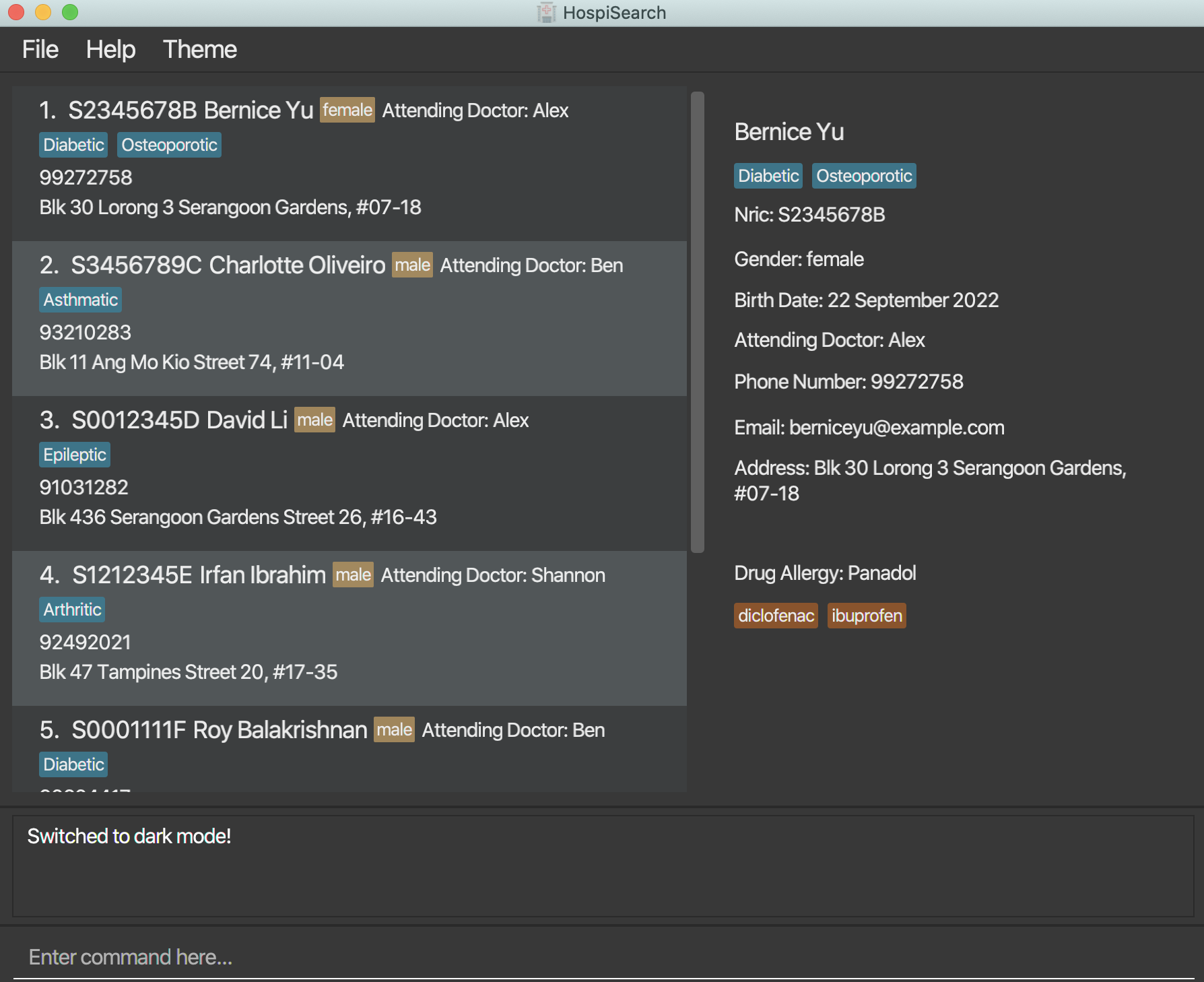Click the male tag on Charlotte Oliveiro
1204x982 pixels.
412,265
